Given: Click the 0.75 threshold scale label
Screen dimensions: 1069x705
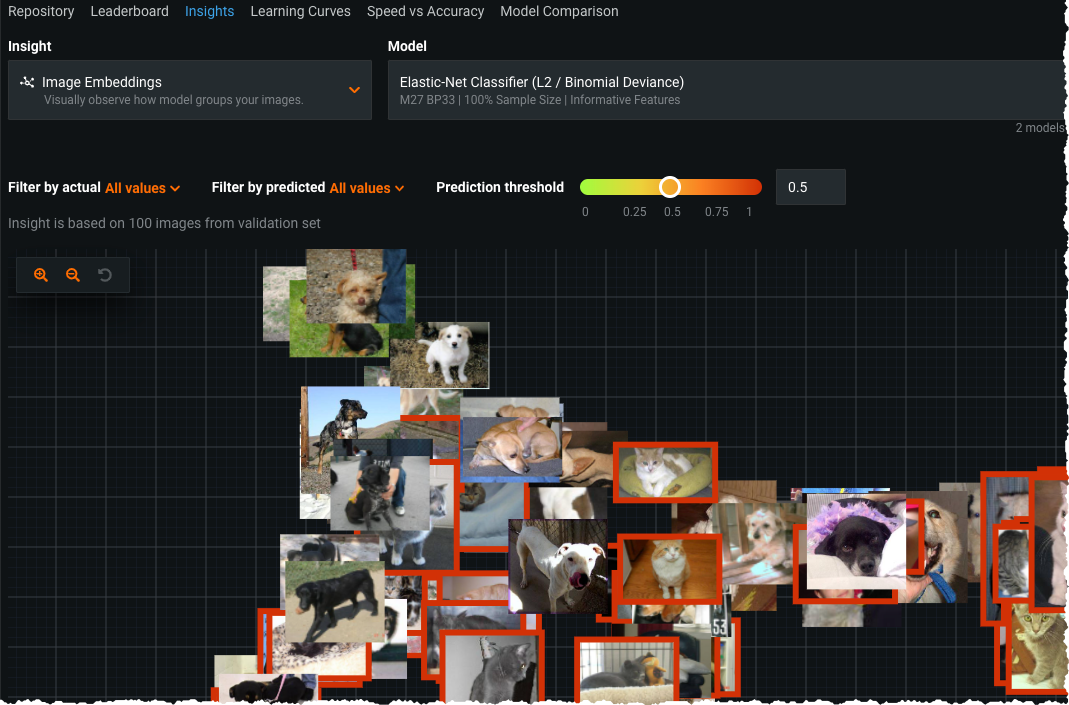Looking at the screenshot, I should click(717, 212).
